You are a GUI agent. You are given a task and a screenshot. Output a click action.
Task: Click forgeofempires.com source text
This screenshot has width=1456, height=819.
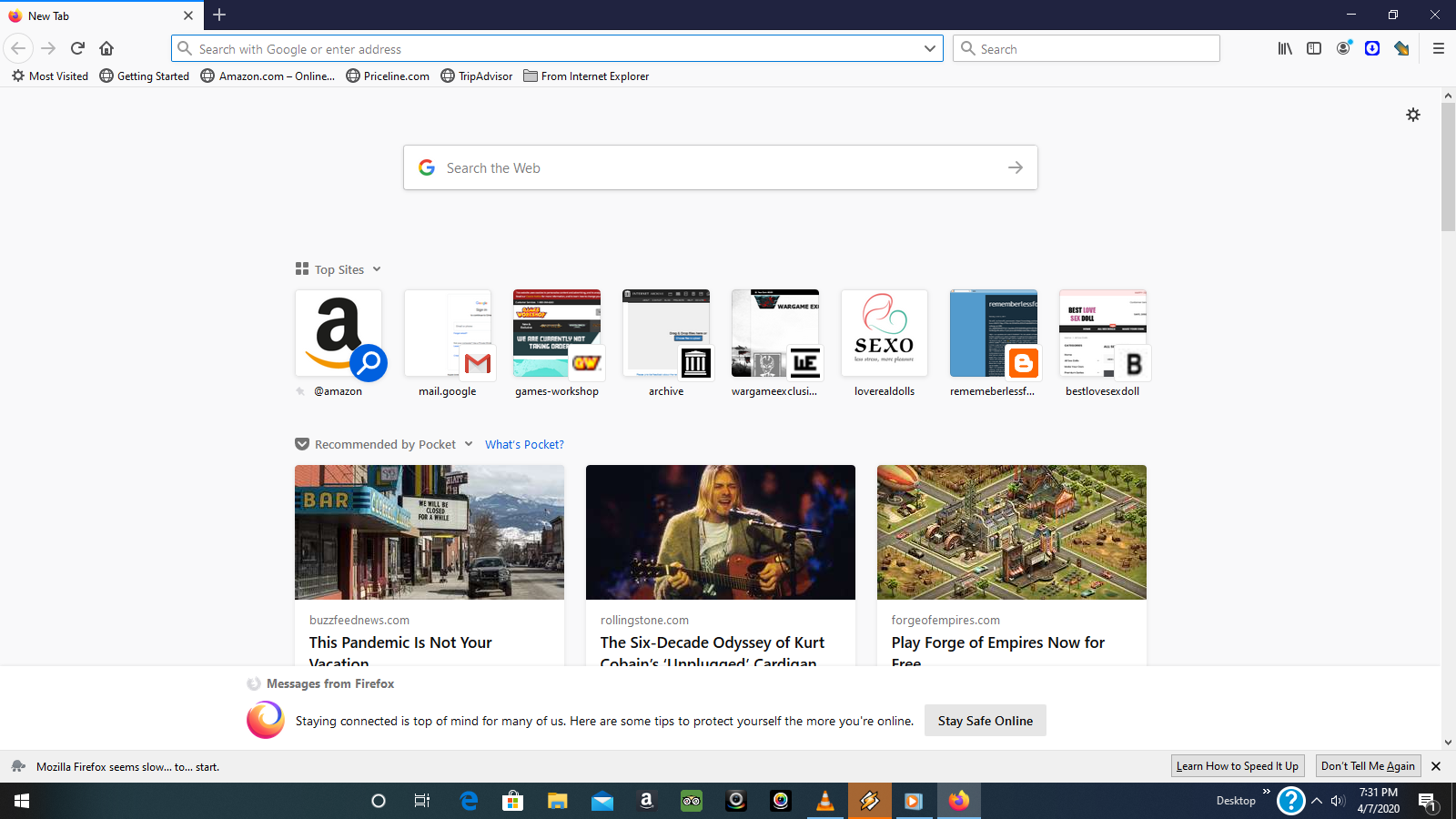pyautogui.click(x=945, y=621)
